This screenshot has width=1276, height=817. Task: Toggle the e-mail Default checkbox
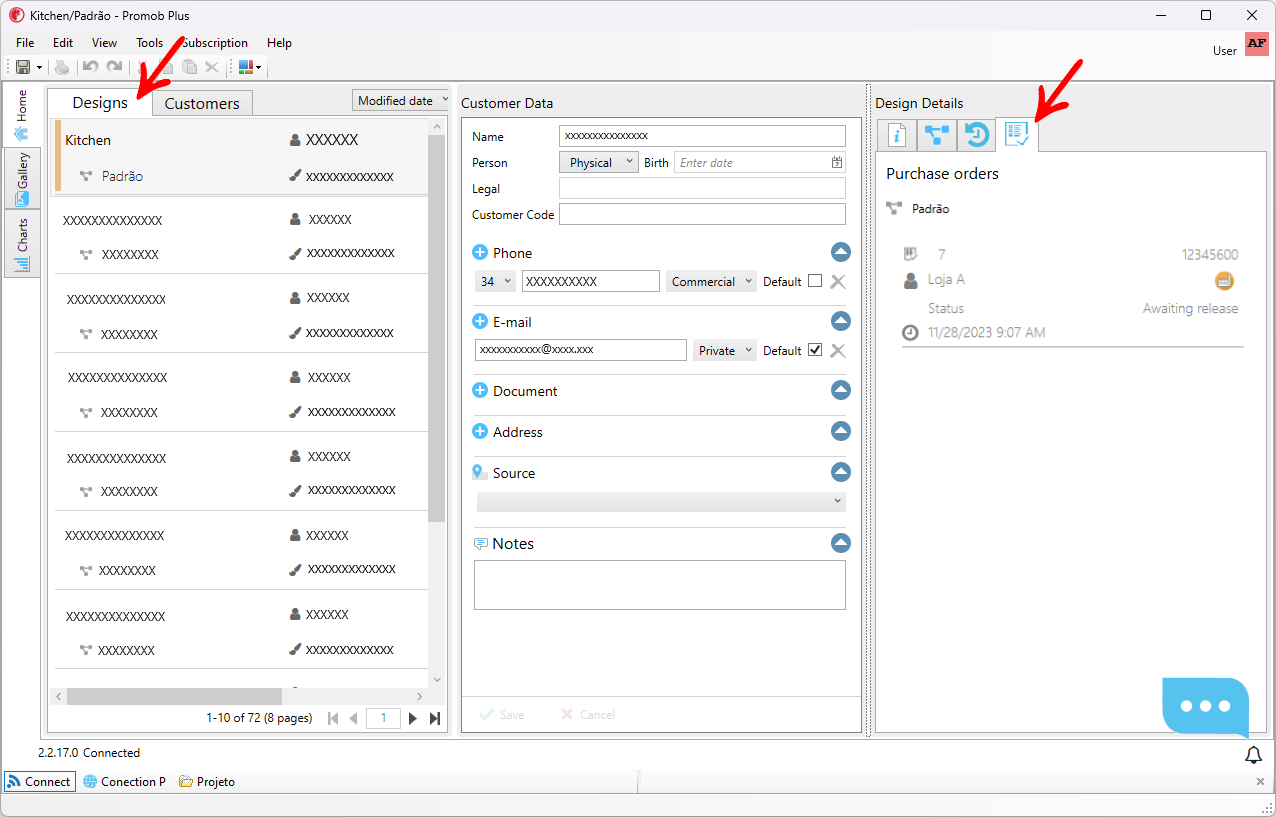pyautogui.click(x=815, y=350)
